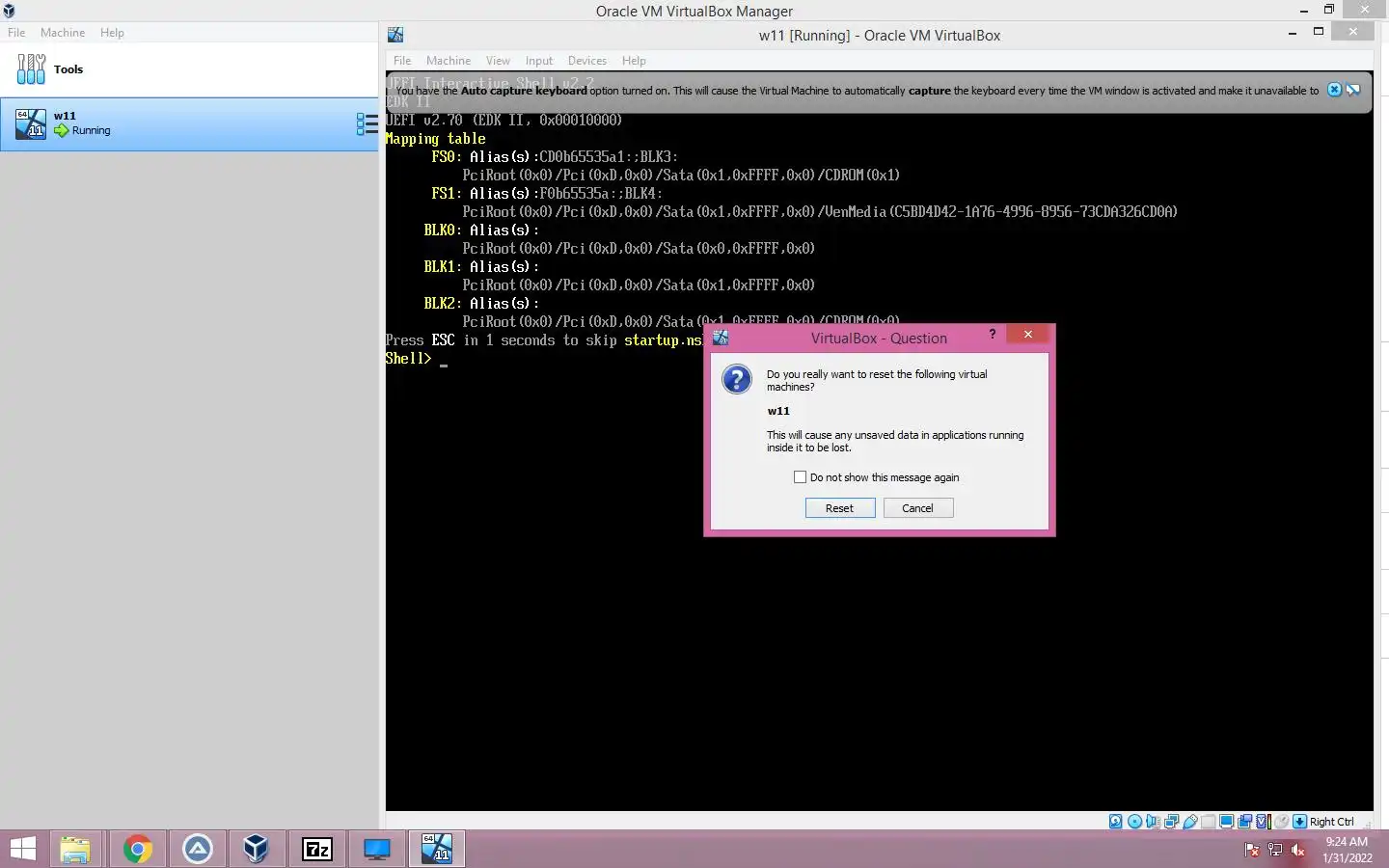Confirm with the Reset button

tap(840, 508)
